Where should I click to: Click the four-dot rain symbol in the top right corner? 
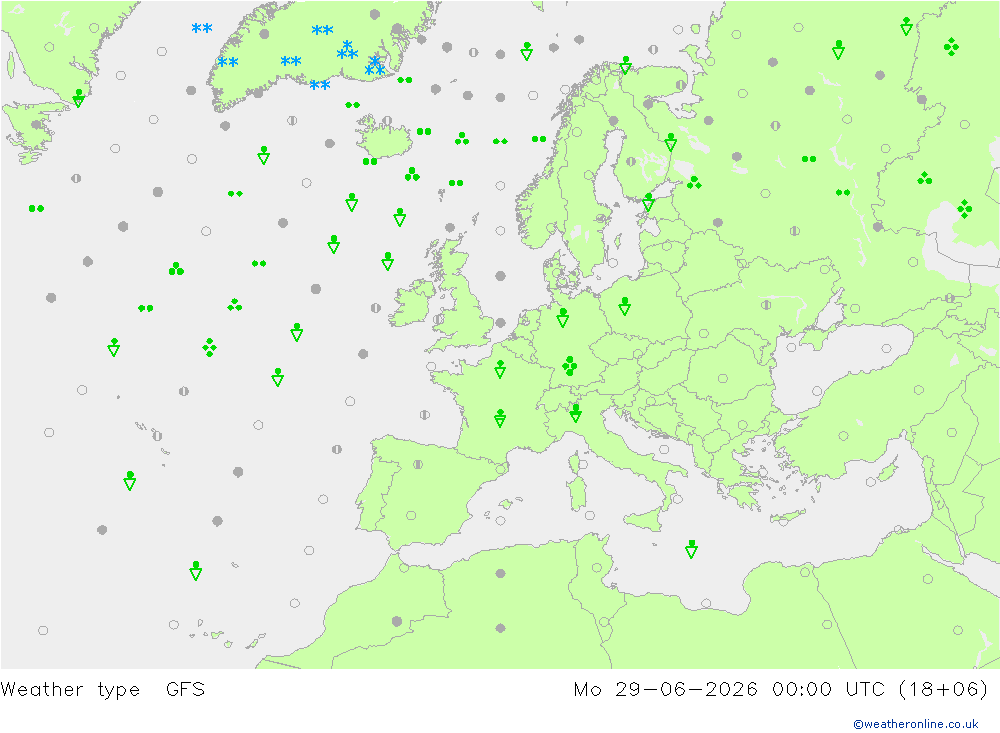(x=951, y=47)
